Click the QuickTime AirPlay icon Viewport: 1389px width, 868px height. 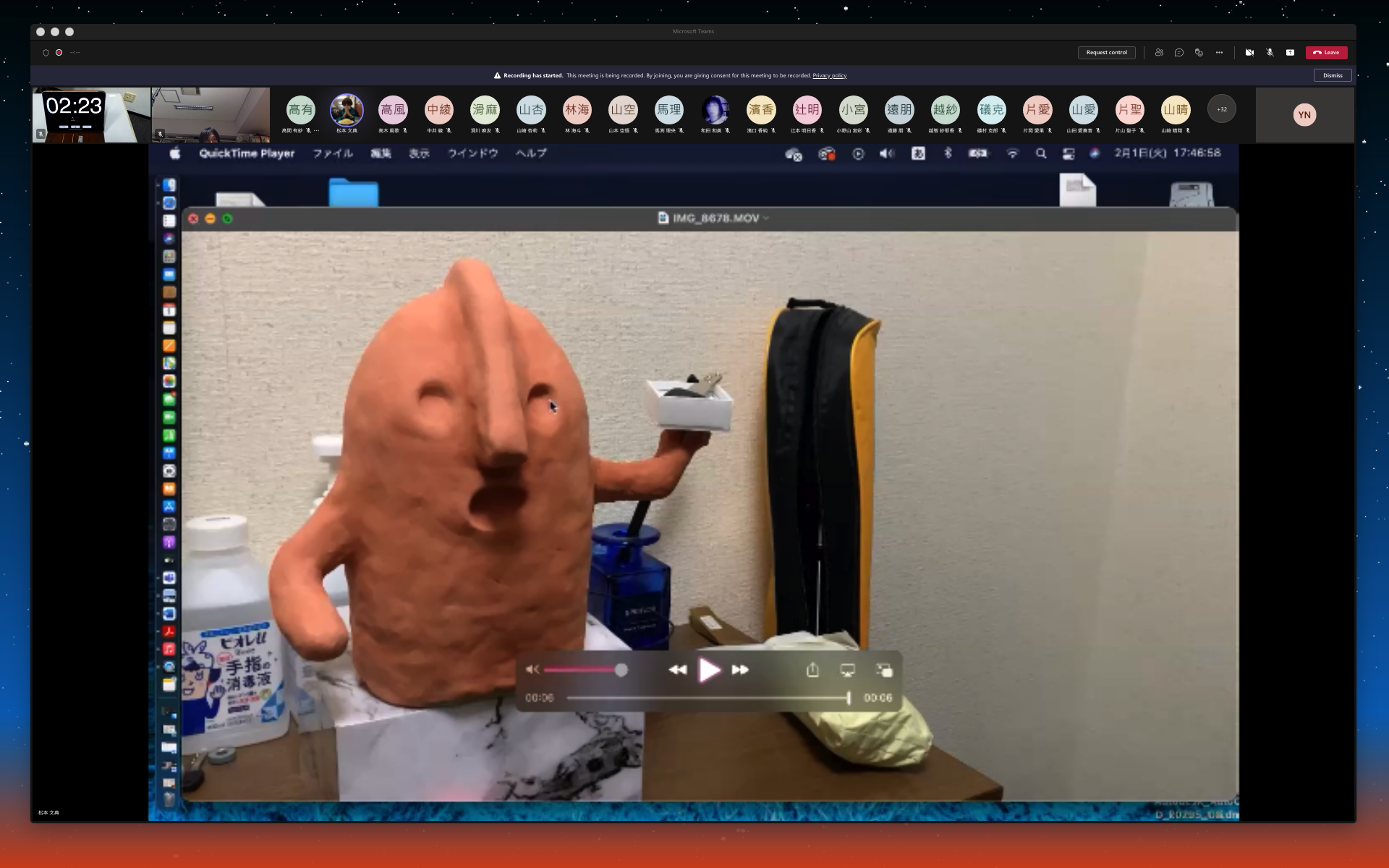(847, 670)
